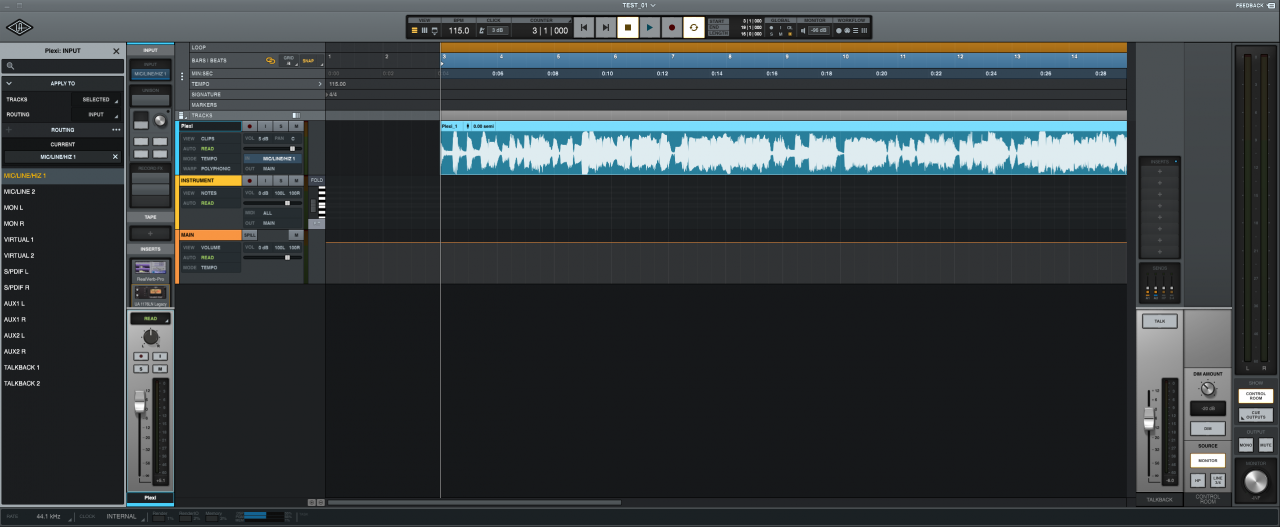Click the Record button in transport
The image size is (1280, 527).
point(672,28)
